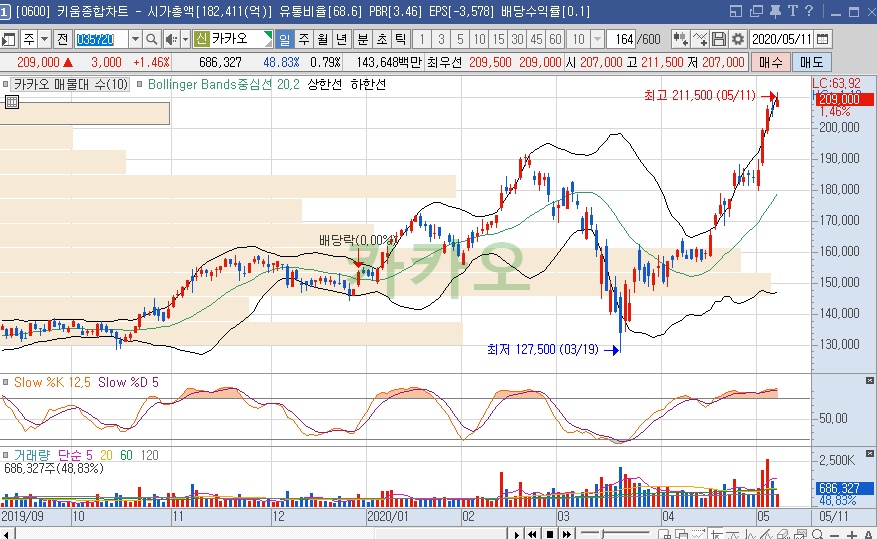The width and height of the screenshot is (877, 539).
Task: Toggle the 카카오 매물대 indicator marker
Action: [x=6, y=84]
